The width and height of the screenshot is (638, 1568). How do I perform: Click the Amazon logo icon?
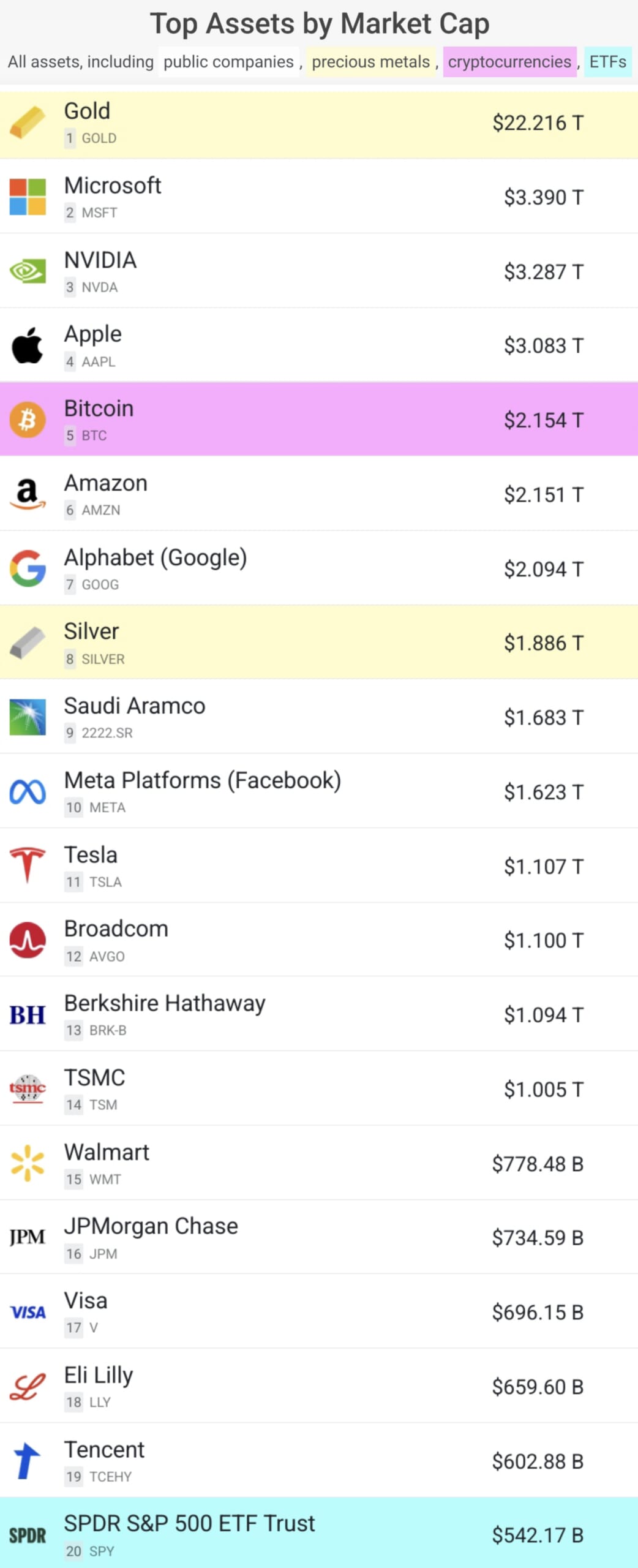pos(28,494)
